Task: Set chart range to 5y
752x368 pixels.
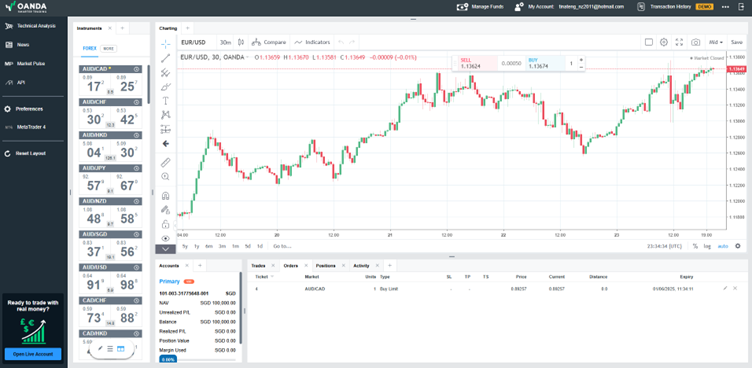Action: point(185,246)
